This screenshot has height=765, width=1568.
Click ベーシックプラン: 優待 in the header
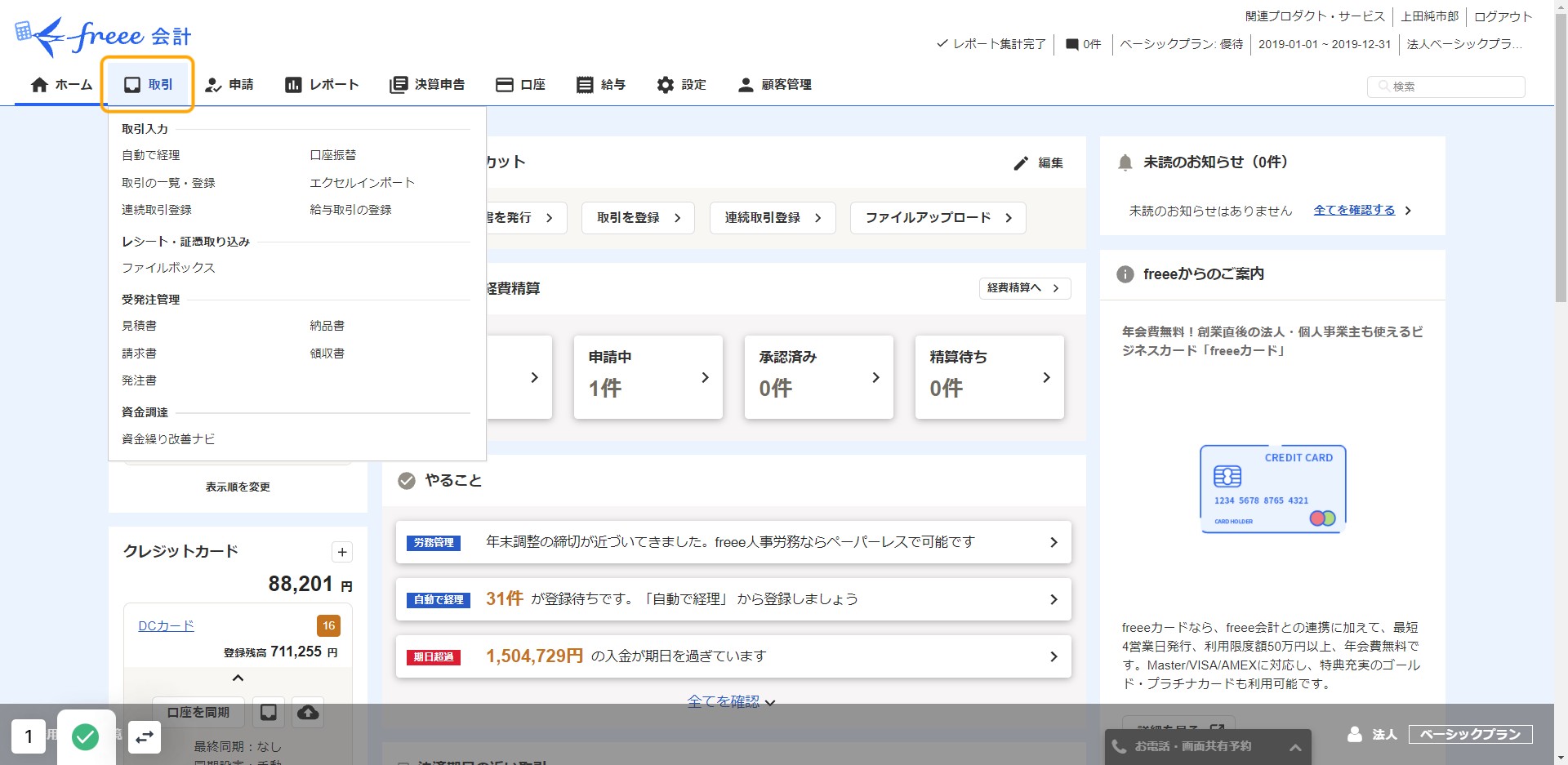tap(1181, 44)
